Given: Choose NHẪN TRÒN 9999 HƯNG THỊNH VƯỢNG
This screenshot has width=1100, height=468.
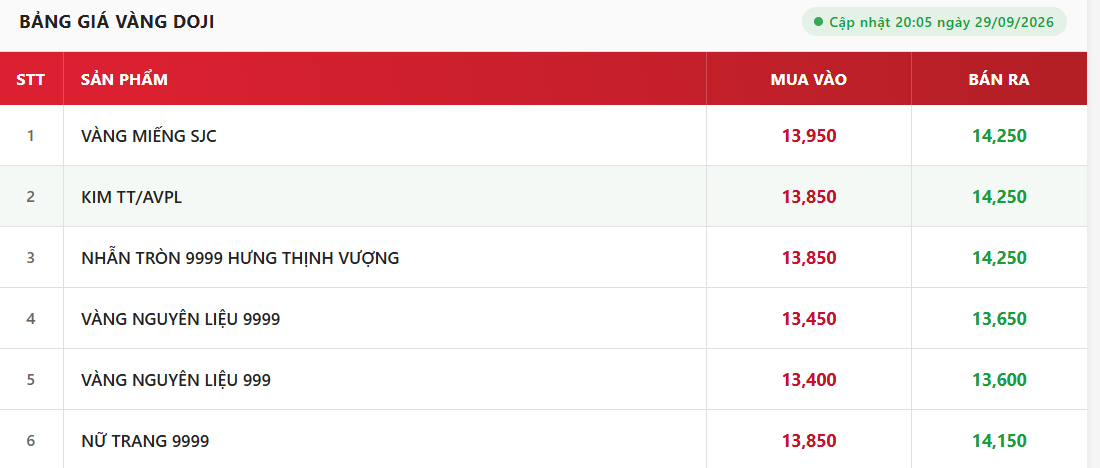Looking at the screenshot, I should (240, 258).
